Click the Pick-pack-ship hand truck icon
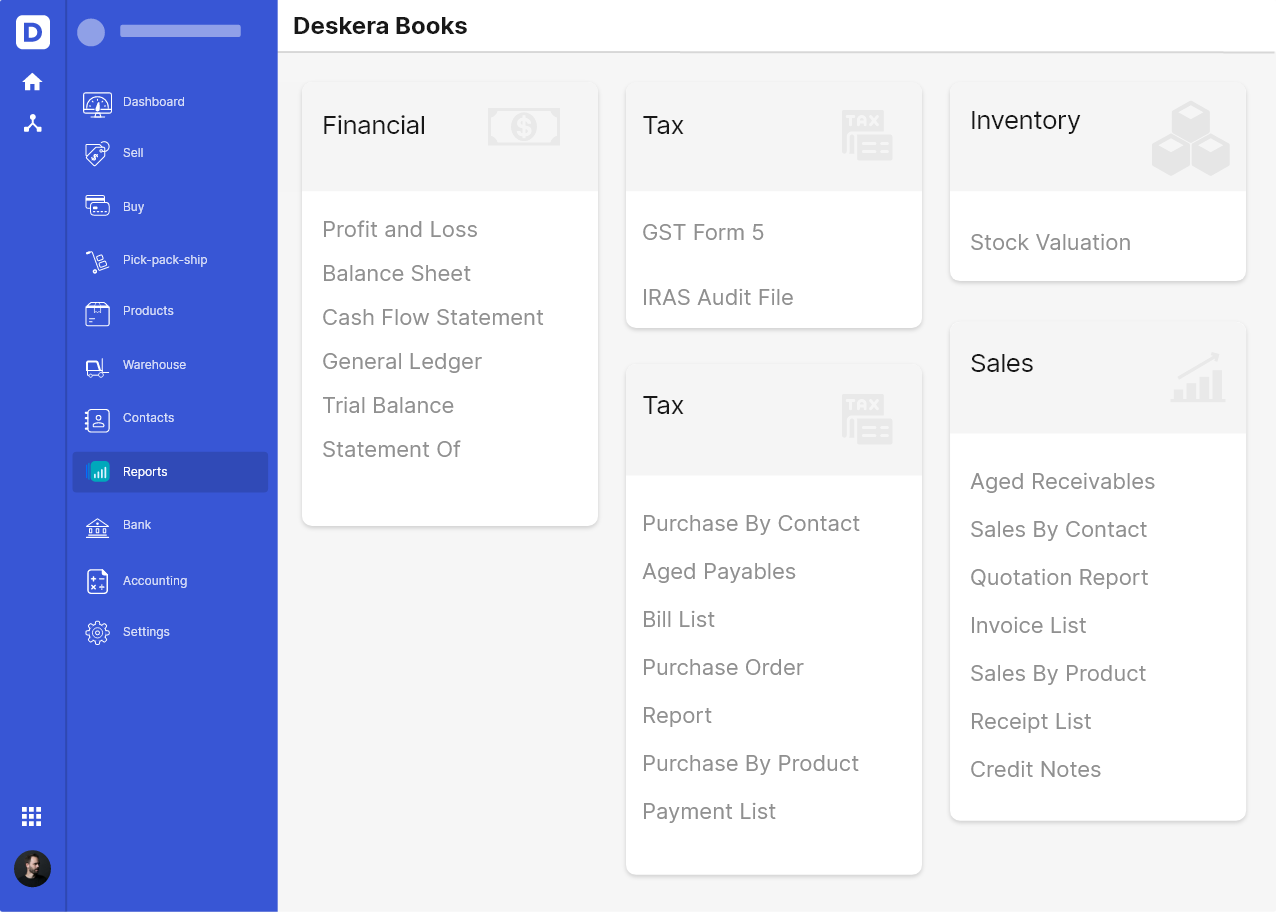The height and width of the screenshot is (912, 1276). click(x=97, y=261)
